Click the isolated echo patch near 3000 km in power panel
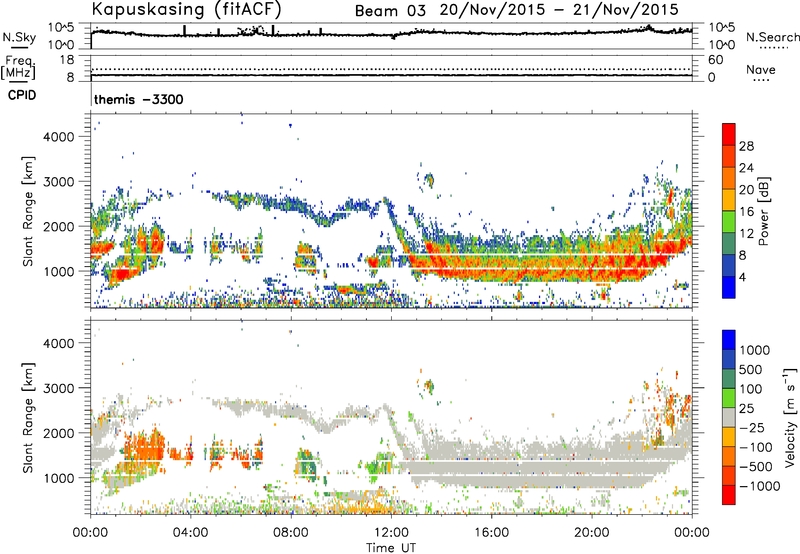Viewport: 800px width, 554px height. [x=429, y=180]
